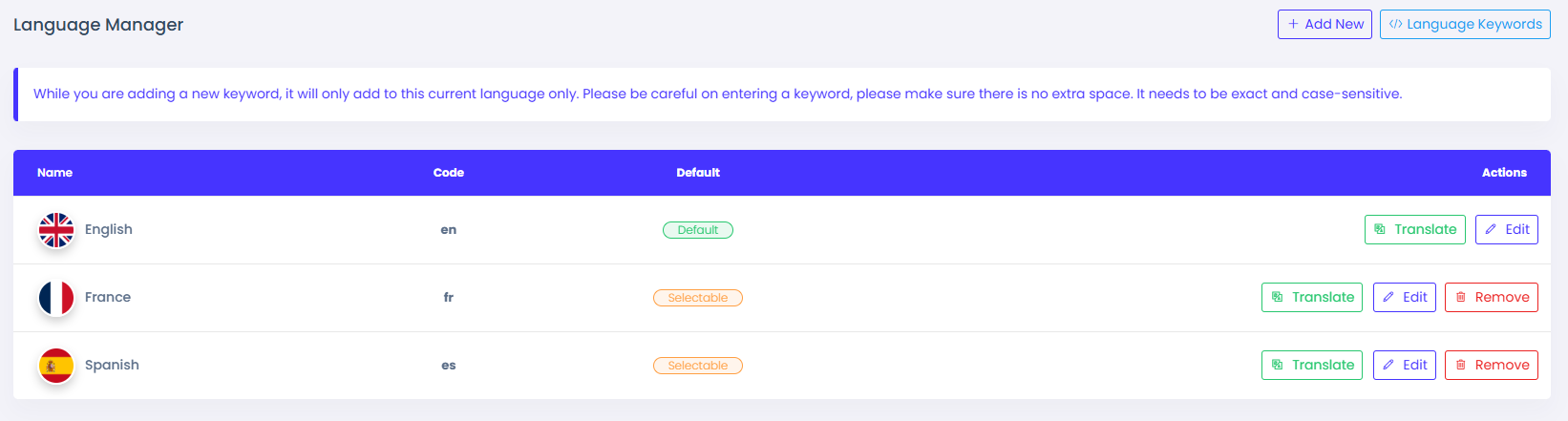Screen dimensions: 1568x421
Task: Click the Add New button
Action: (1324, 24)
